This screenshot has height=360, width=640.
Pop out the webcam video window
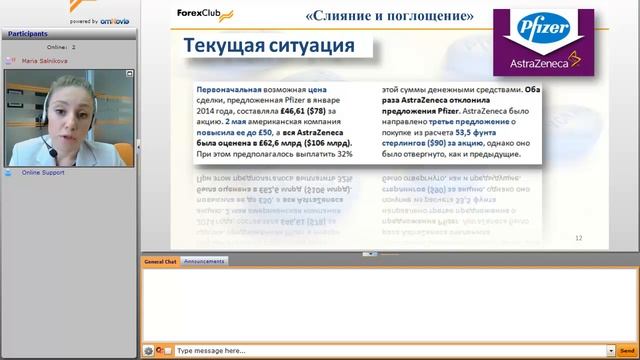click(129, 74)
